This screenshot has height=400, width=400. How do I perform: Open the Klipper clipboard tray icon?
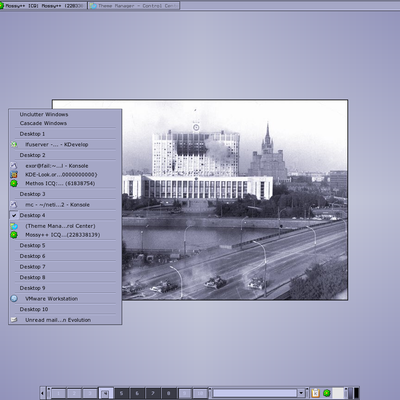click(x=315, y=393)
